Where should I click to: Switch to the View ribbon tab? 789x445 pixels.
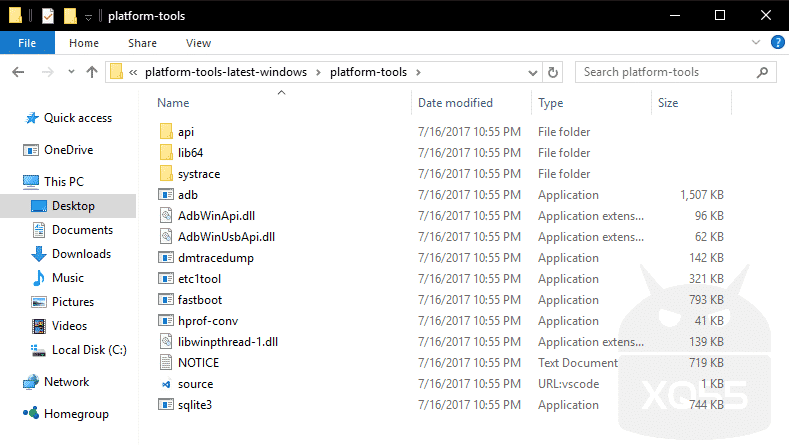198,43
